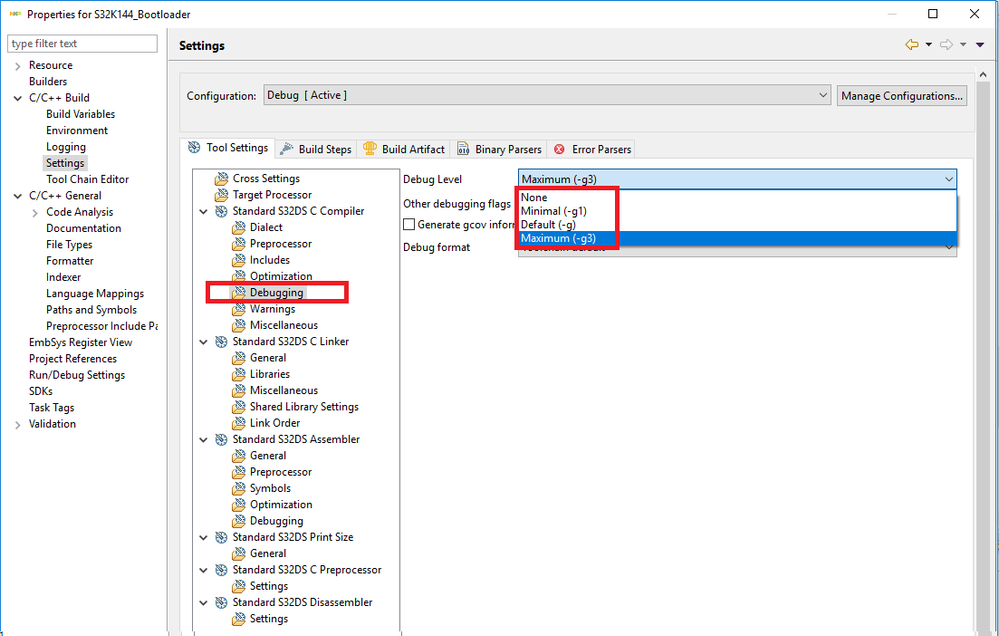Screen dimensions: 999x636
Task: Switch to the Build Steps tab
Action: pyautogui.click(x=317, y=149)
